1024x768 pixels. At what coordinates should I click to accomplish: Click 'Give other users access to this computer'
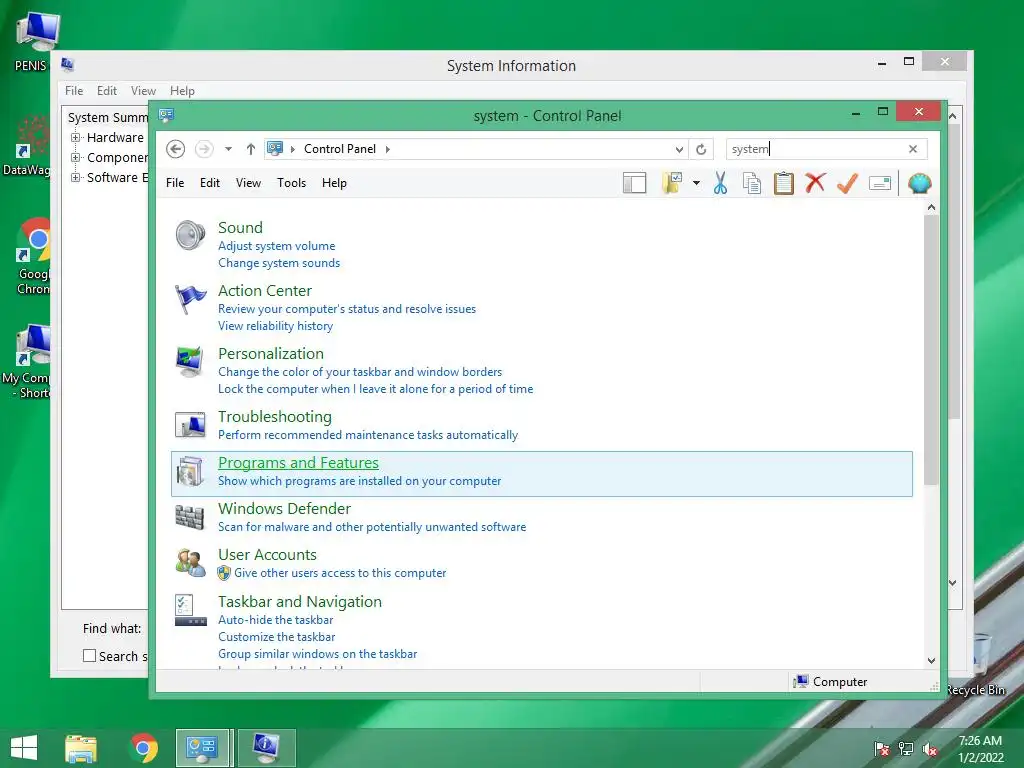[340, 573]
